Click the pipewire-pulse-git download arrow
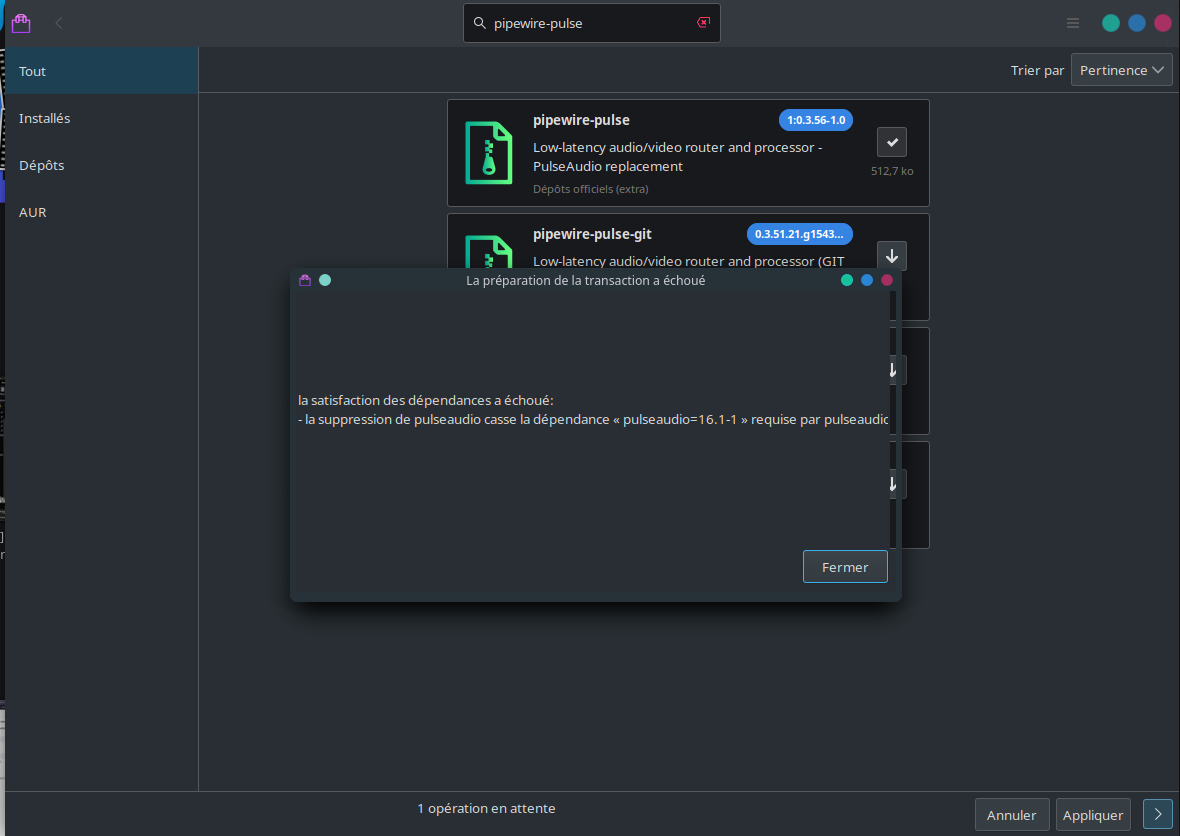1180x836 pixels. pos(892,256)
